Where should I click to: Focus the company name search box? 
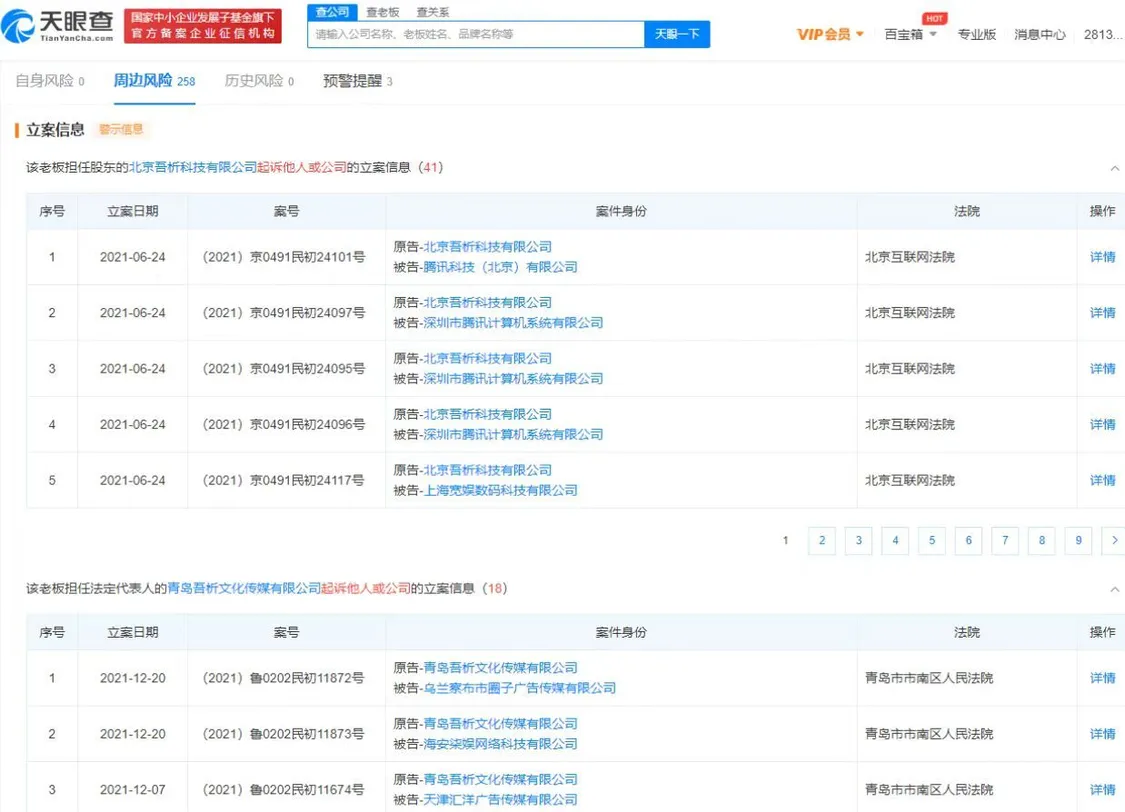point(476,34)
